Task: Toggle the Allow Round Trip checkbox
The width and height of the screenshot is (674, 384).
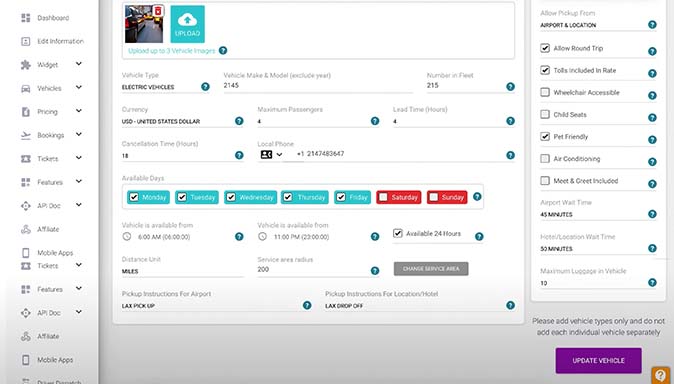Action: [545, 48]
